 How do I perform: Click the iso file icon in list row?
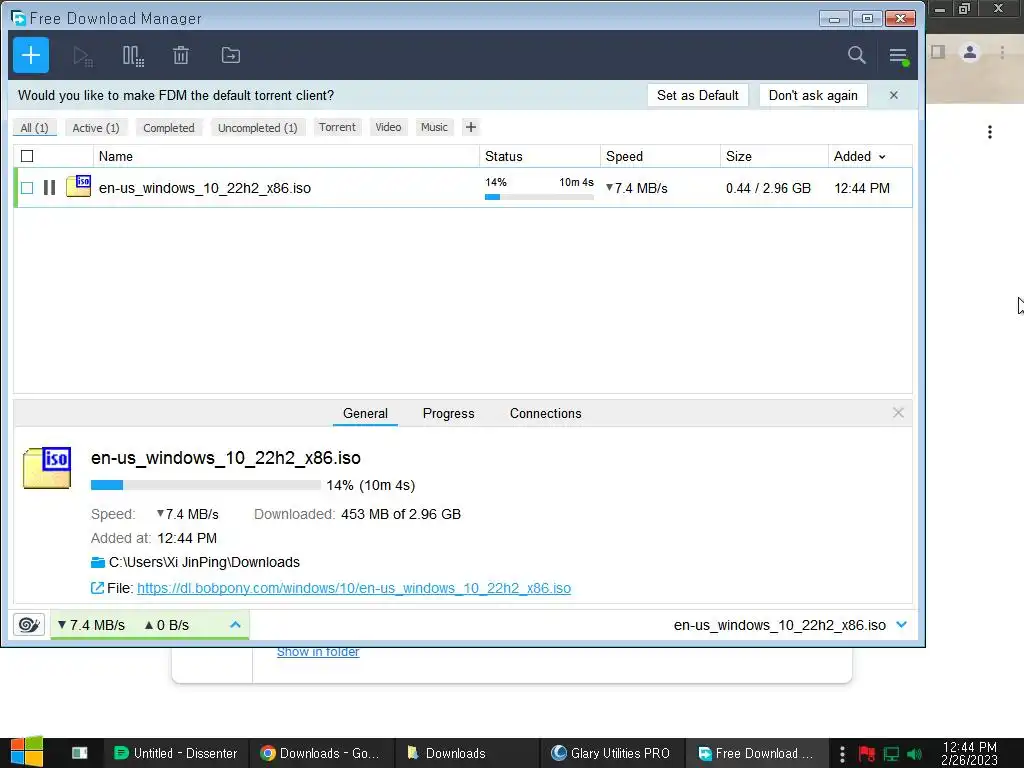[78, 186]
